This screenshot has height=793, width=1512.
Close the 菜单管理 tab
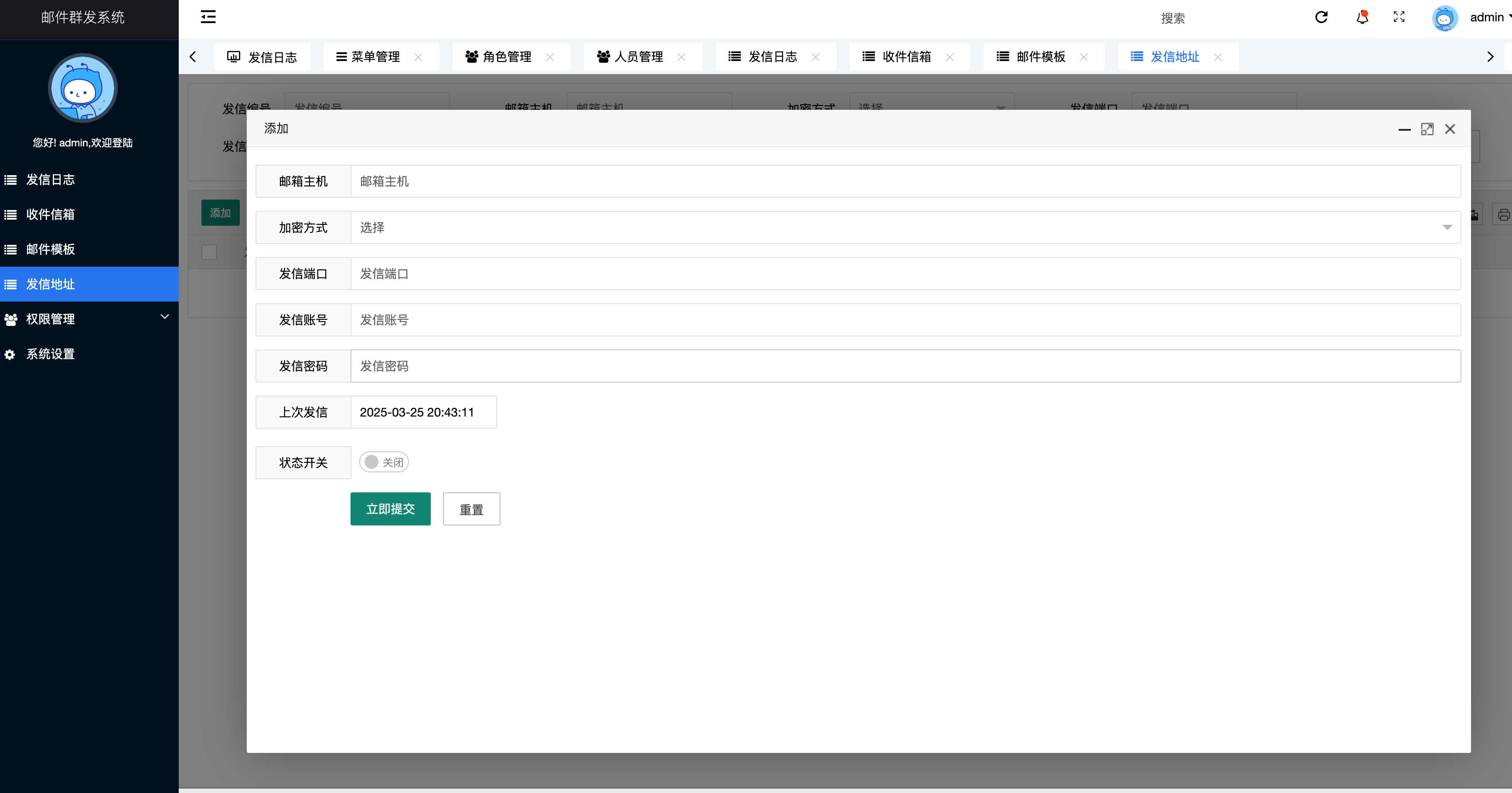(x=419, y=57)
